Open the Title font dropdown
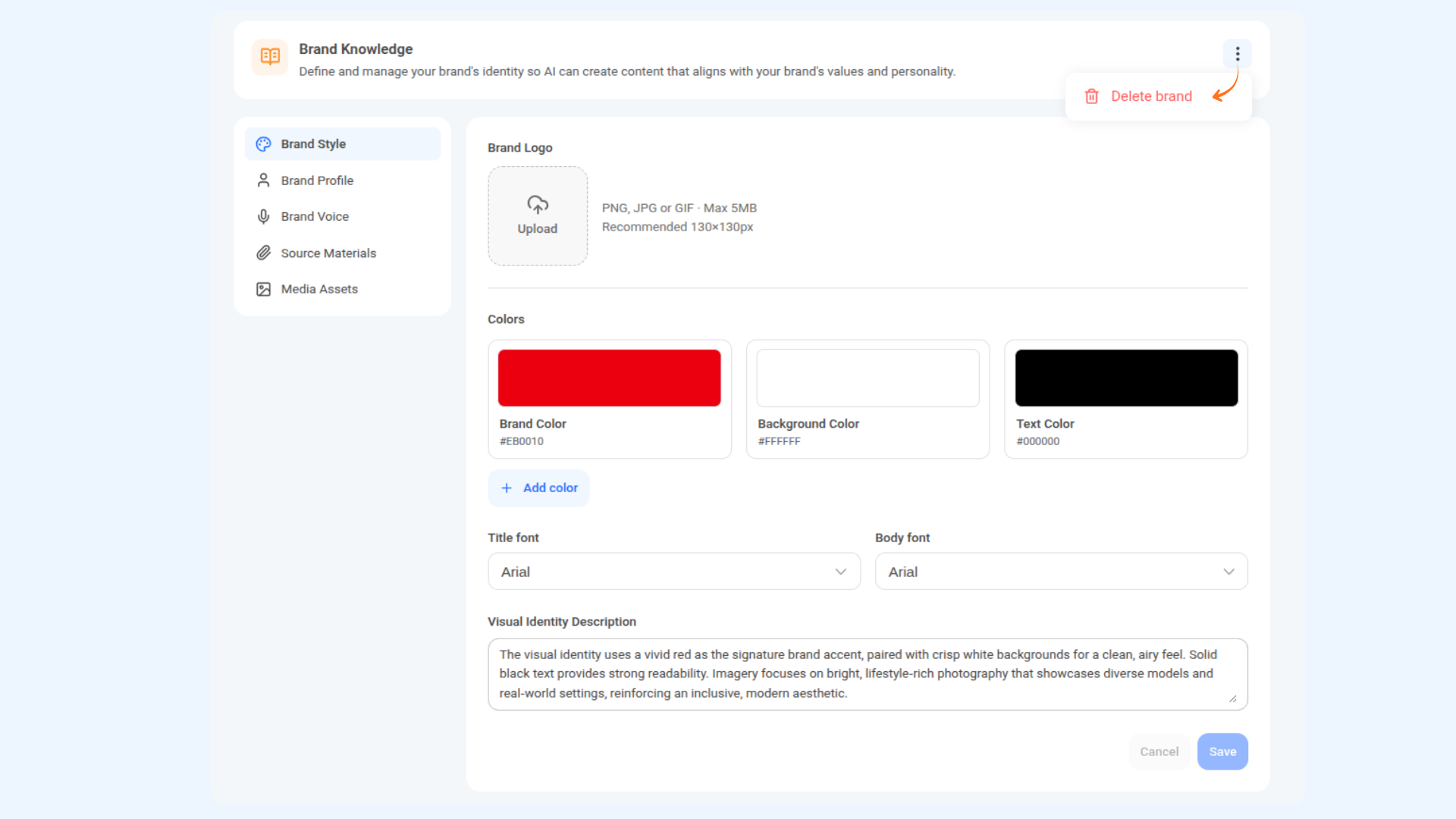The width and height of the screenshot is (1456, 819). point(674,572)
